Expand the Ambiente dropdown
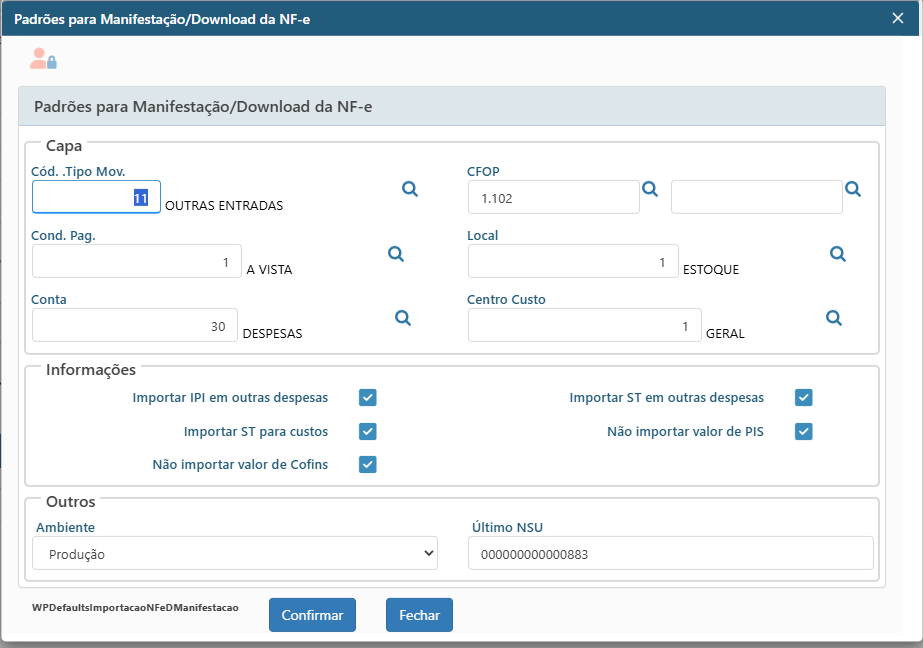The image size is (923, 648). point(235,553)
